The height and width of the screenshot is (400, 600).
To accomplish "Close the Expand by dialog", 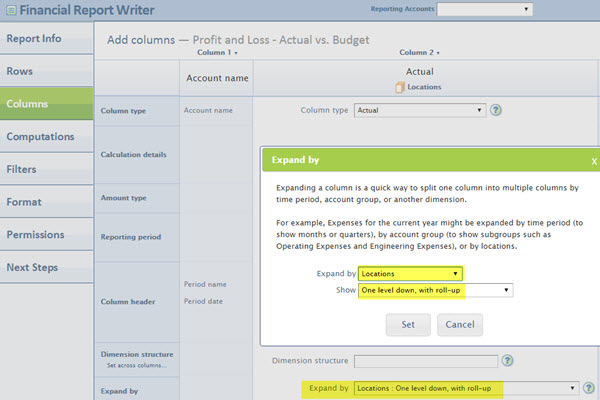I will [x=594, y=160].
